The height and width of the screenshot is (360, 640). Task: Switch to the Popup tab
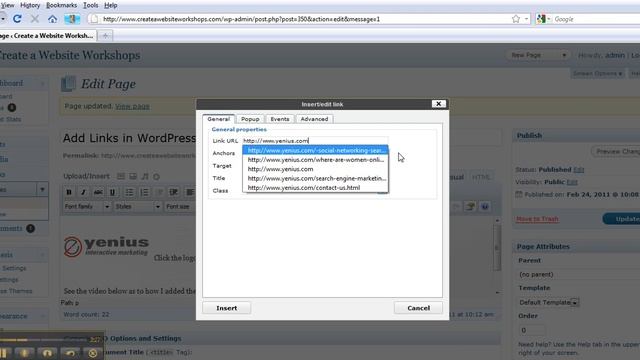click(x=250, y=119)
